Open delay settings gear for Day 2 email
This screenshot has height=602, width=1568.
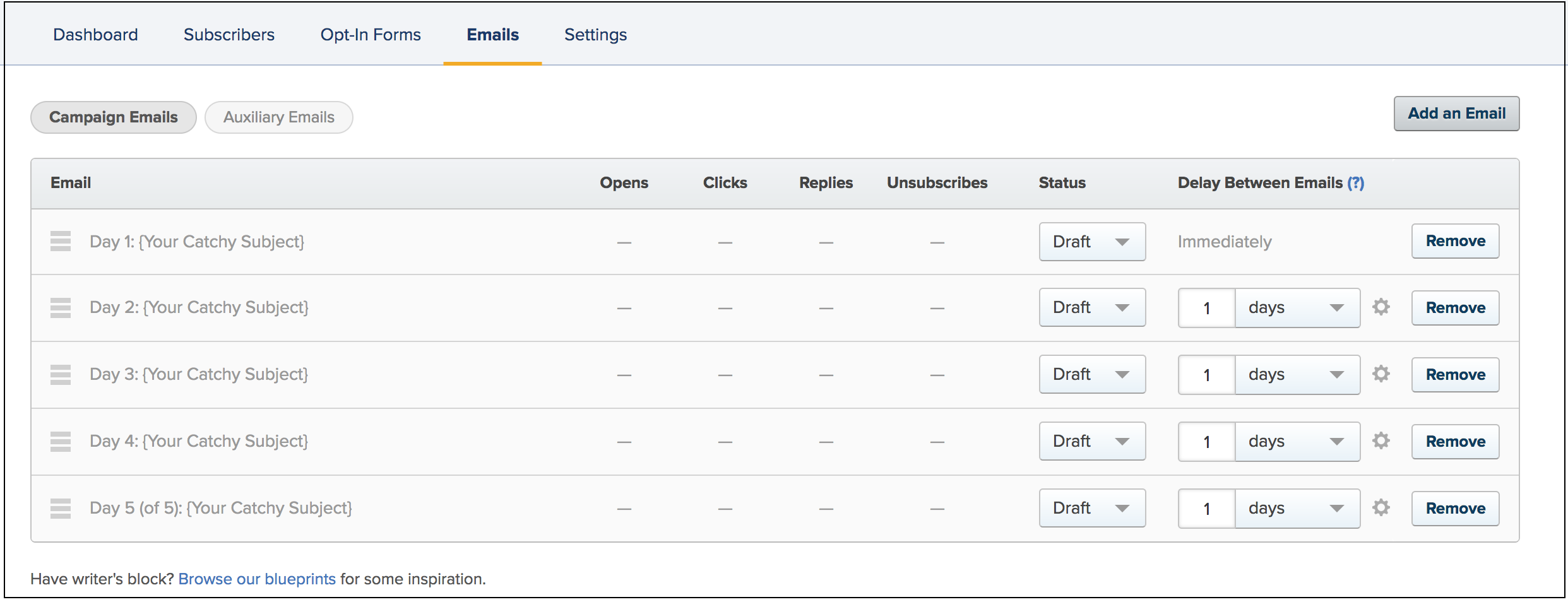[x=1381, y=307]
